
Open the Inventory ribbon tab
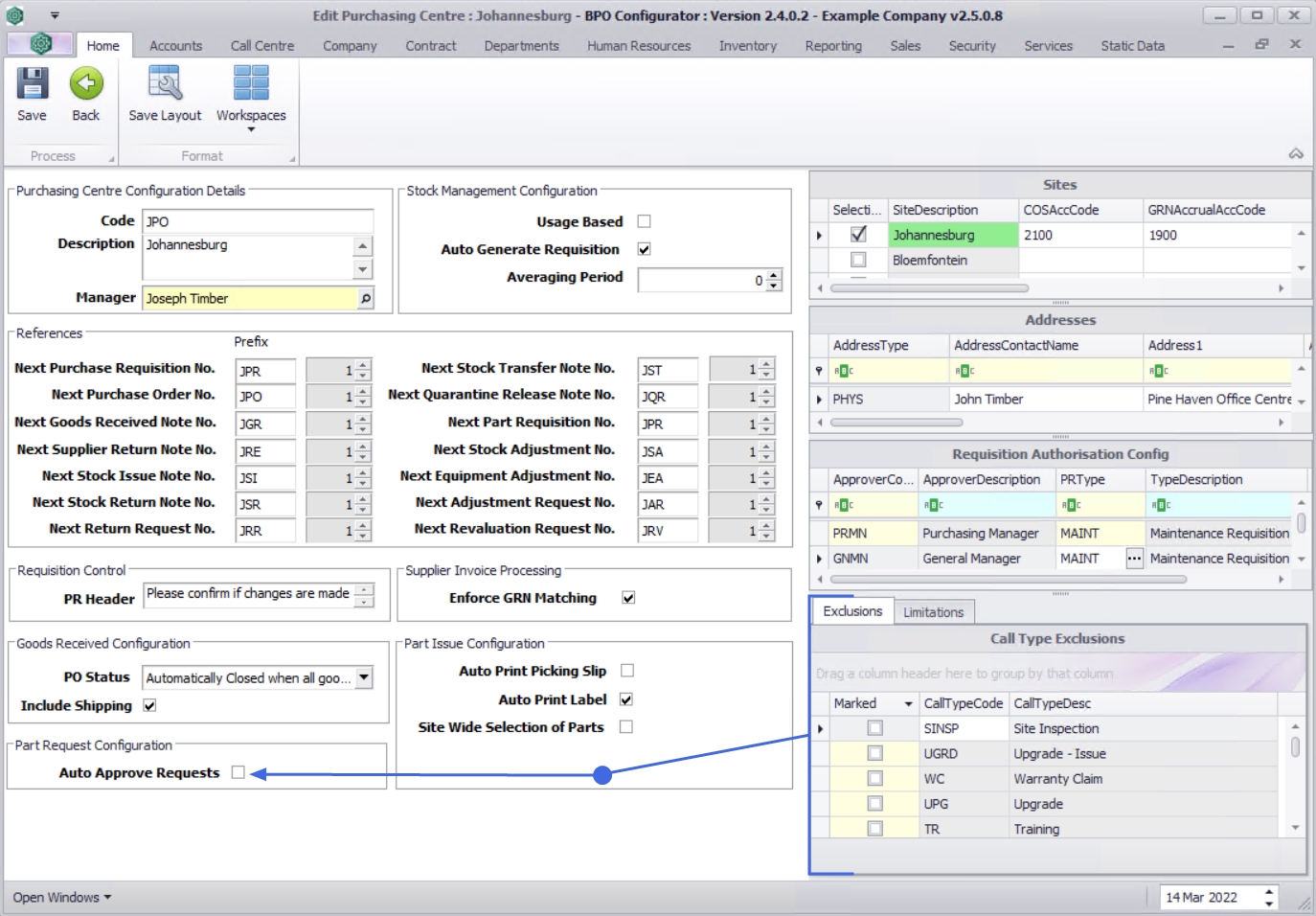point(747,46)
